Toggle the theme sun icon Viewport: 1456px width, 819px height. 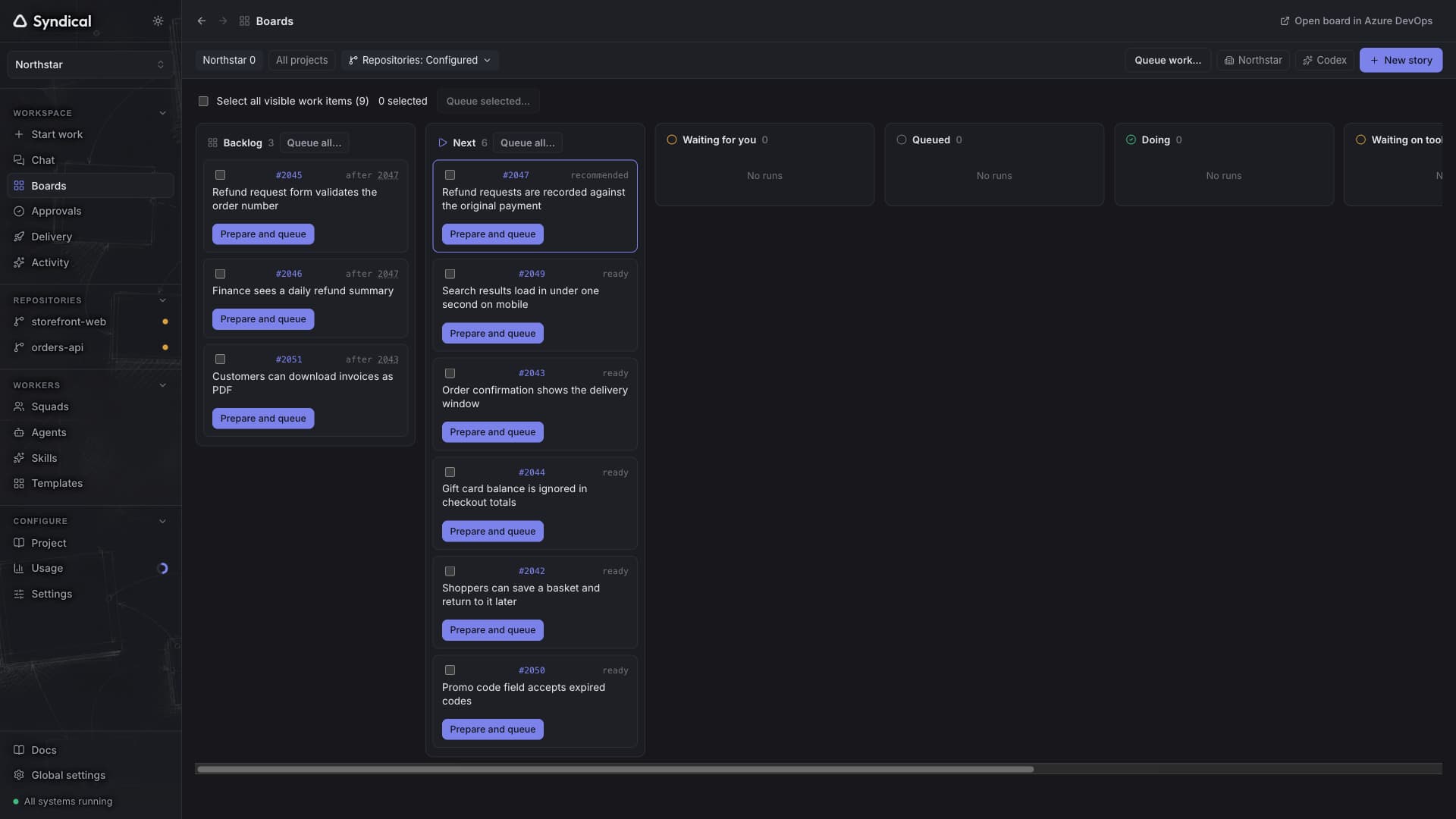[158, 21]
